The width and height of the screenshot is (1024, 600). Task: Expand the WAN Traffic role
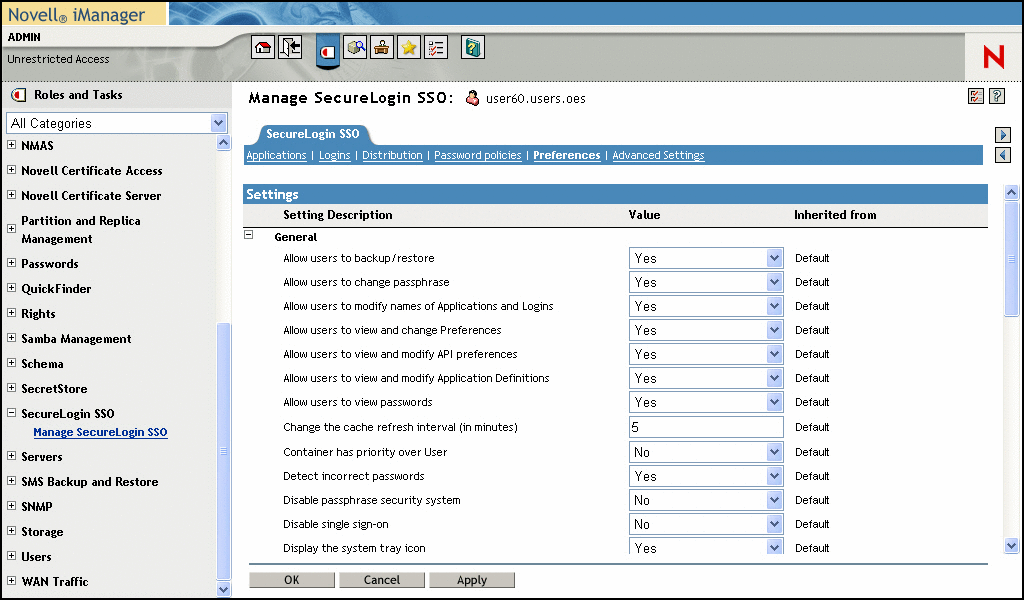tap(12, 580)
